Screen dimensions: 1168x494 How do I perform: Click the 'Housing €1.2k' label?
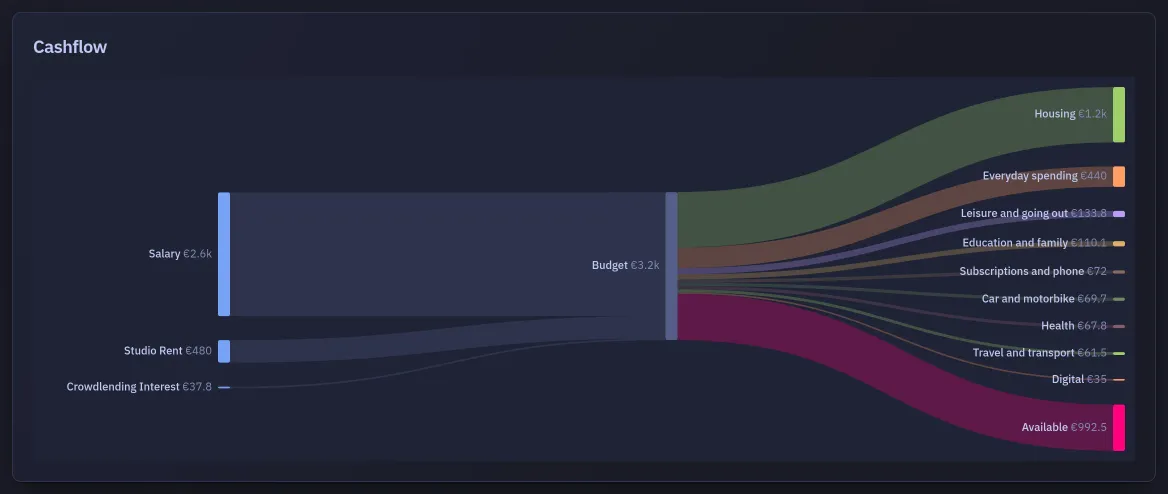click(x=1070, y=114)
